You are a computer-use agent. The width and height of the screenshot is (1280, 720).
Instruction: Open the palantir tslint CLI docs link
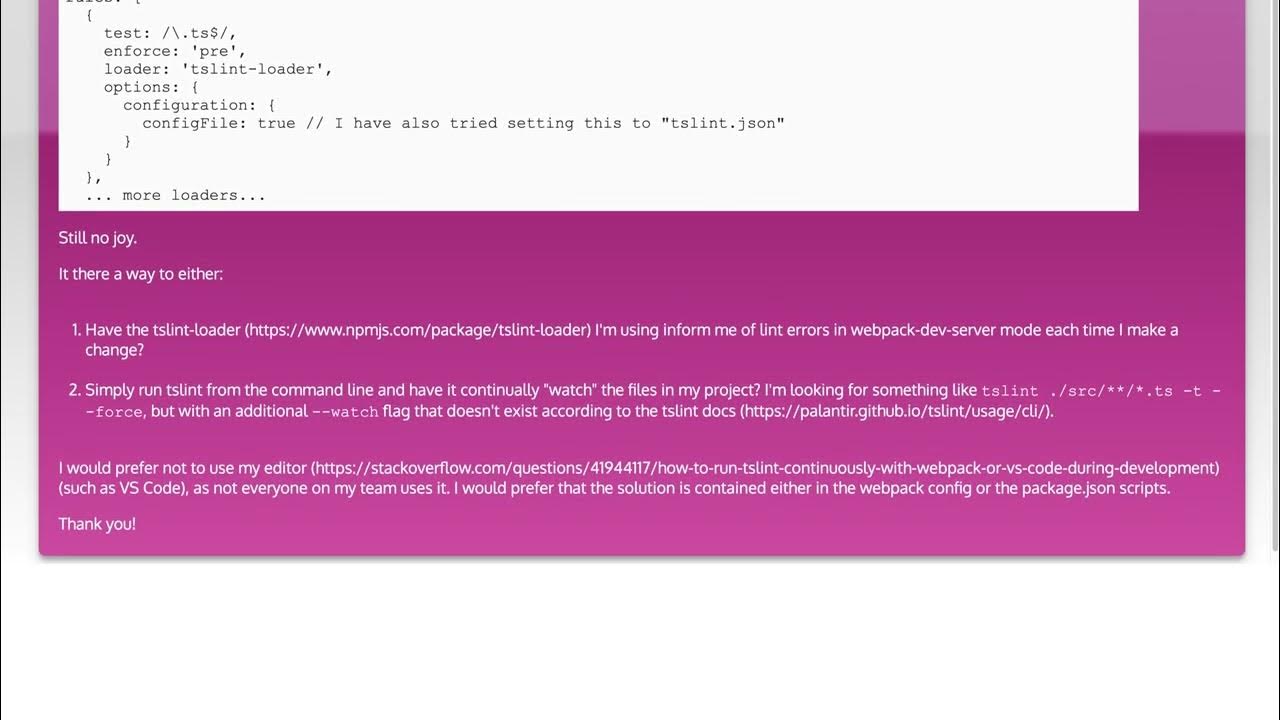pos(896,411)
